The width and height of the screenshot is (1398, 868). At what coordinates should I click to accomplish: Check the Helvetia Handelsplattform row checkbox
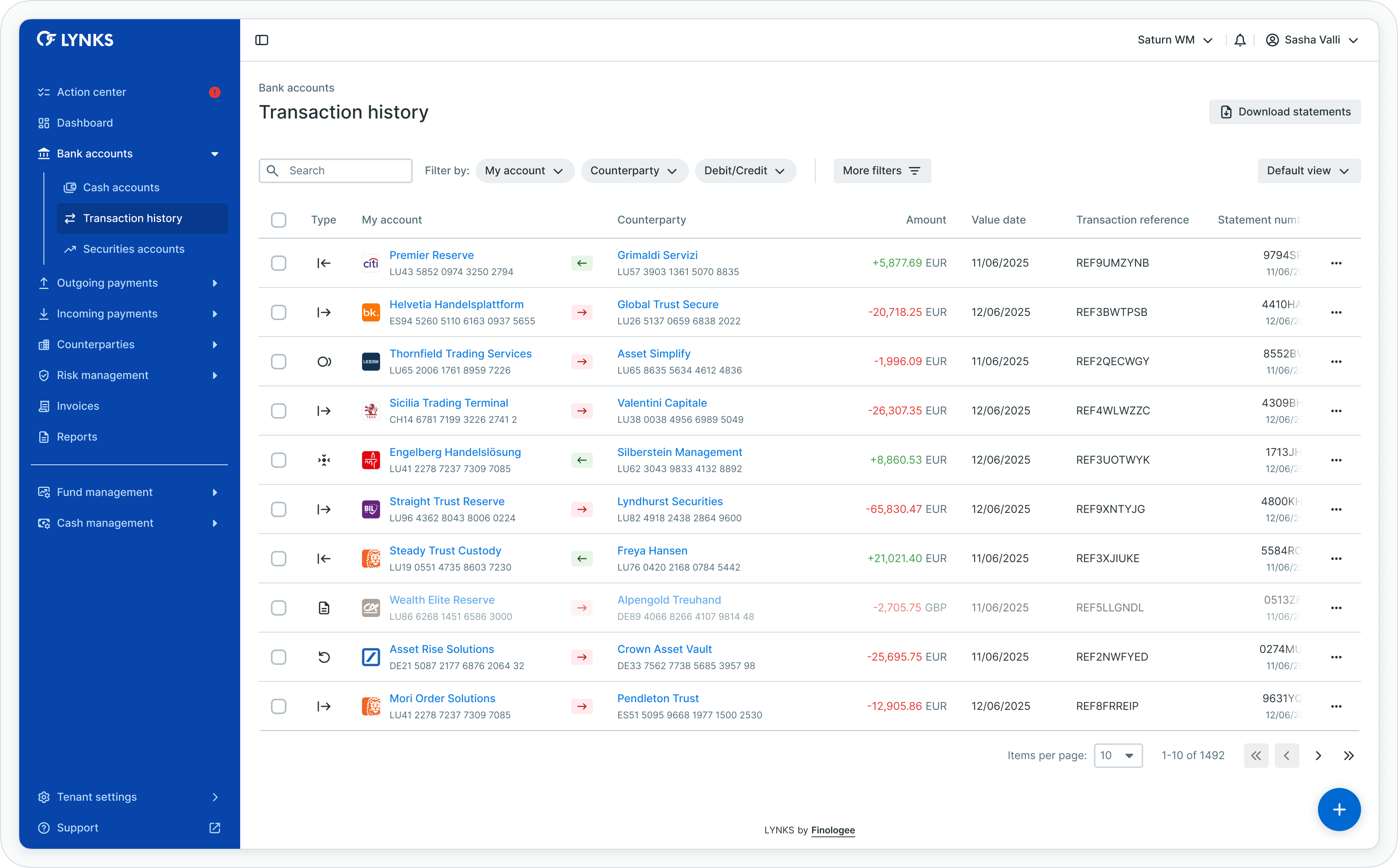point(278,312)
